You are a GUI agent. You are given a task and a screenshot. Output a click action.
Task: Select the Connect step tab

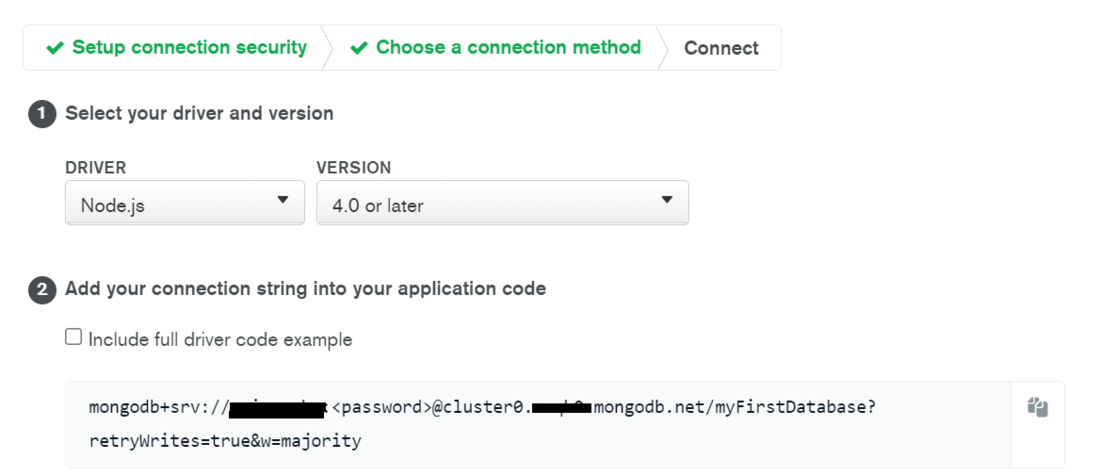[x=721, y=48]
